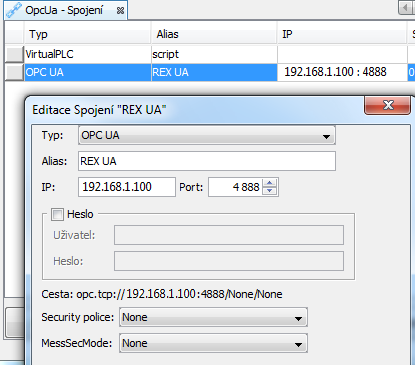Enable the Heslo checkbox
The width and height of the screenshot is (415, 365).
[x=57, y=214]
